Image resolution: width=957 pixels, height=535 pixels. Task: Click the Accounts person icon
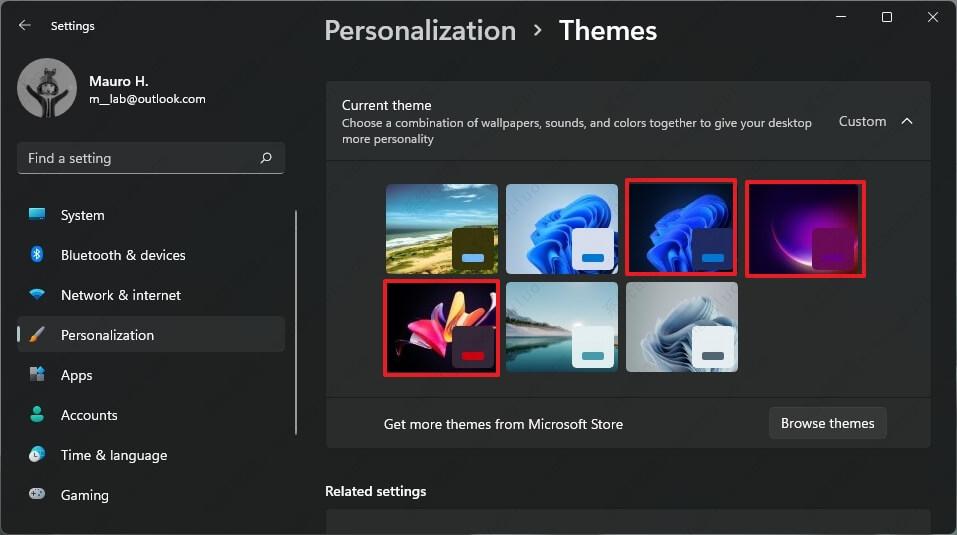coord(38,415)
